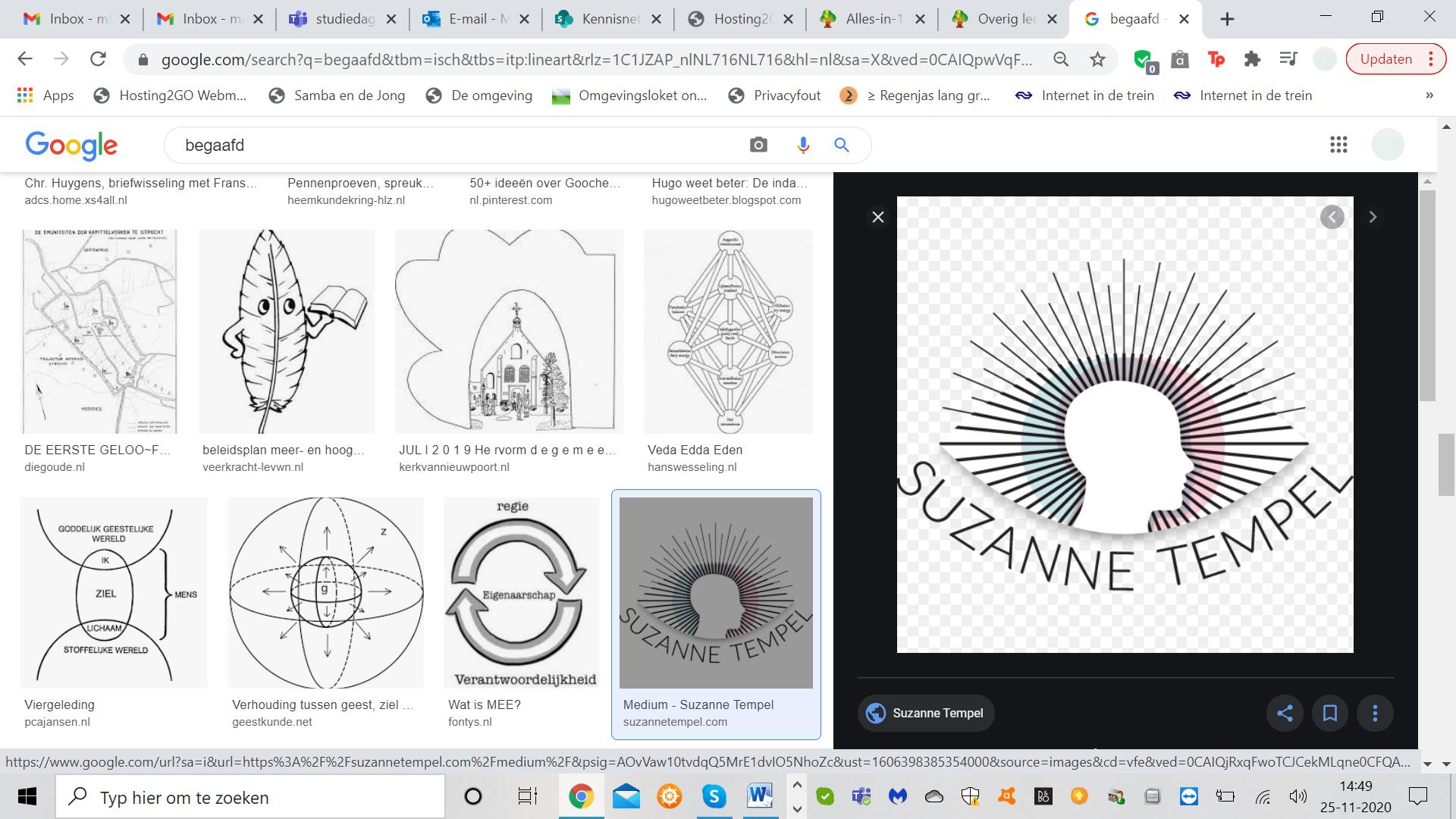Open Samba en de Jong bookmark
This screenshot has width=1456, height=819.
click(337, 96)
